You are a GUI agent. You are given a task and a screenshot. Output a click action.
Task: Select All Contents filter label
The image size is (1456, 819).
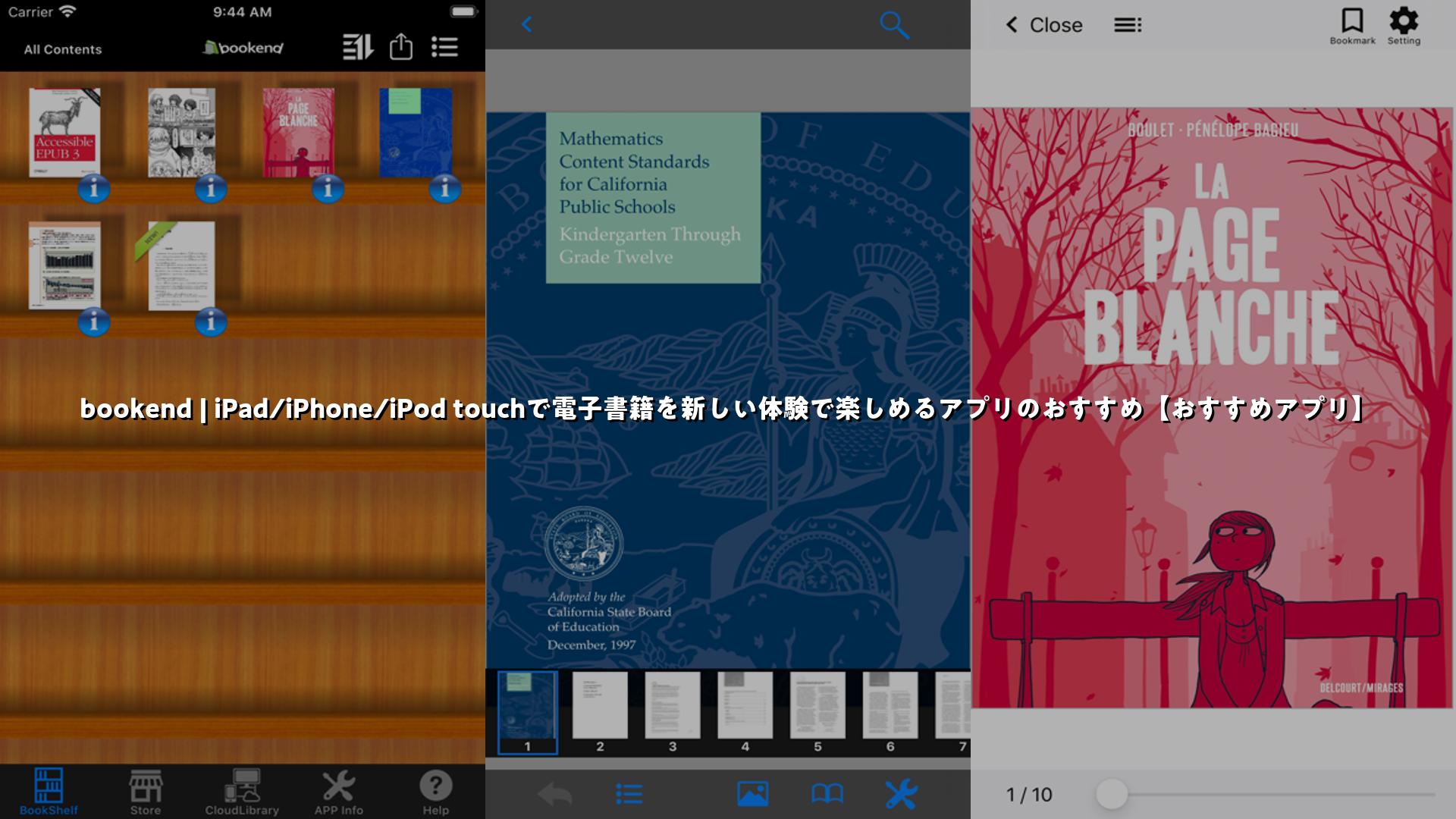tap(63, 49)
